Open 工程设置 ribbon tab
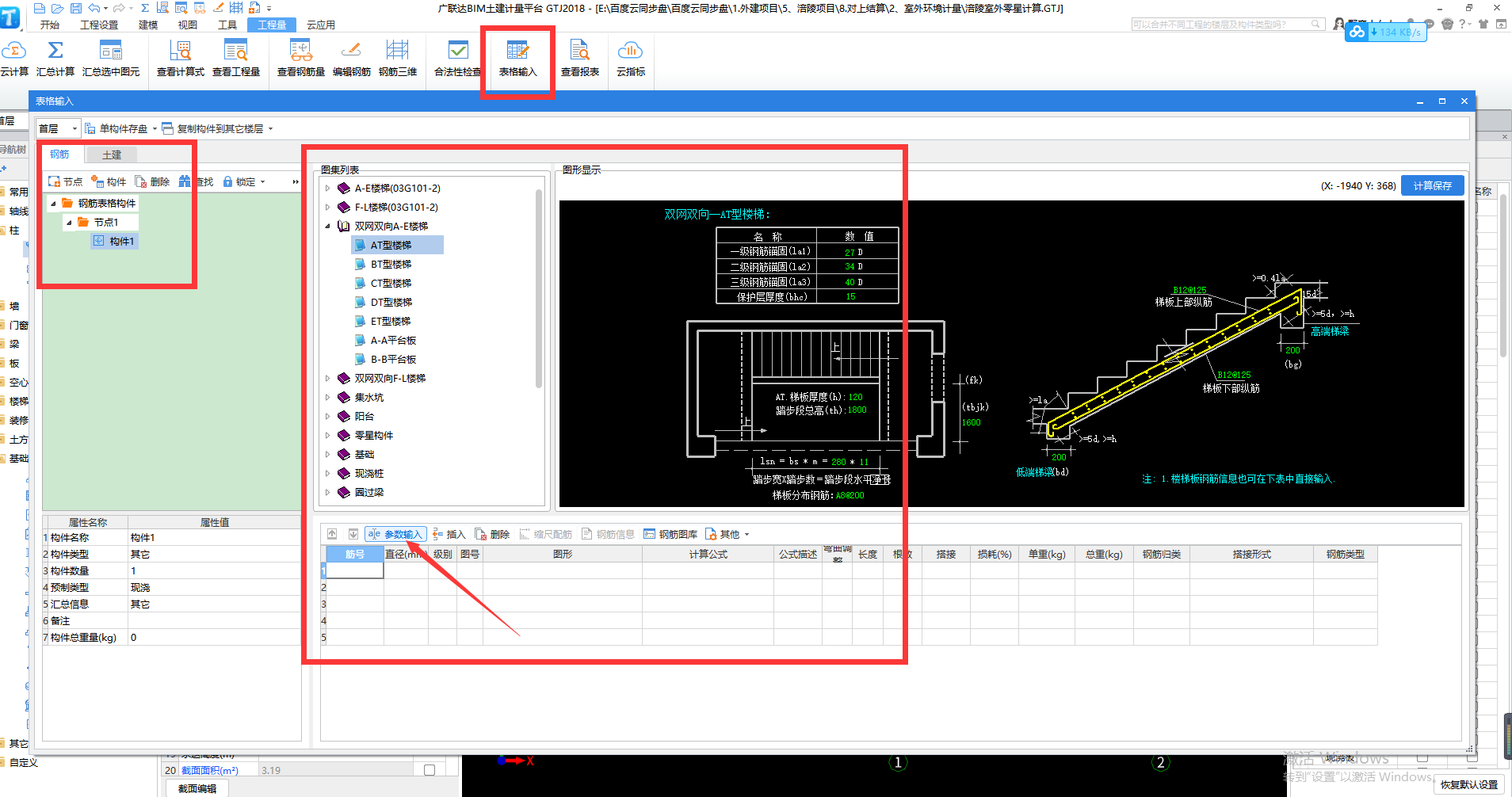 click(x=99, y=25)
